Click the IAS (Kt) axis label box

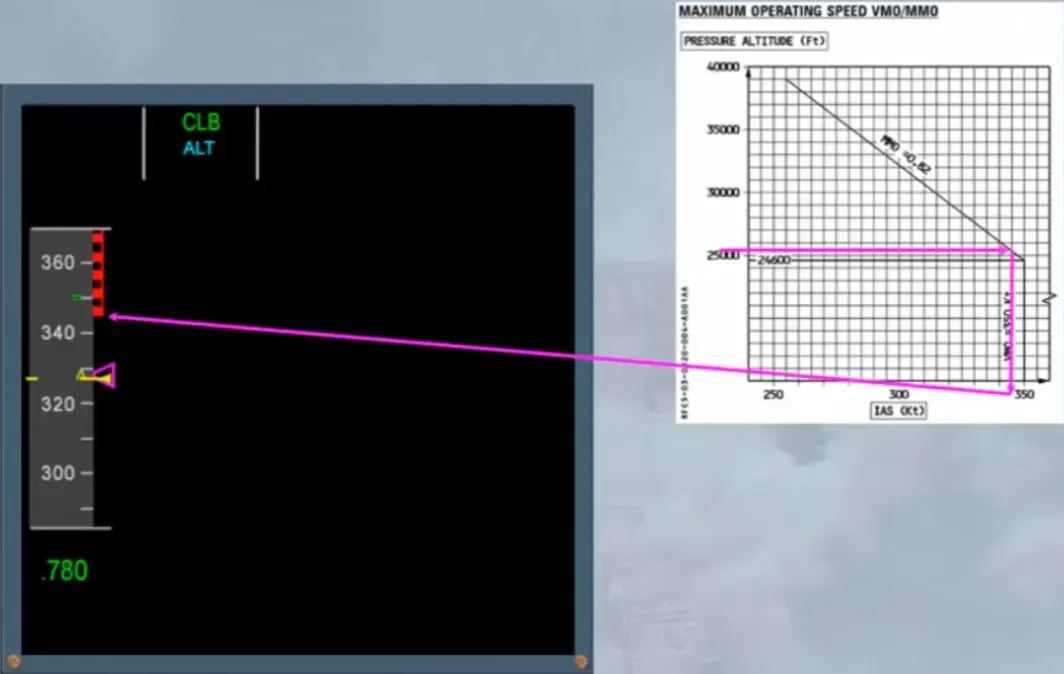(x=898, y=411)
